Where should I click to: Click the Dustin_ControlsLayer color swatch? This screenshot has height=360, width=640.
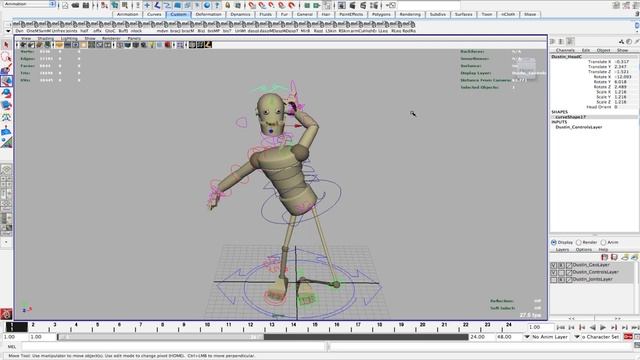569,272
